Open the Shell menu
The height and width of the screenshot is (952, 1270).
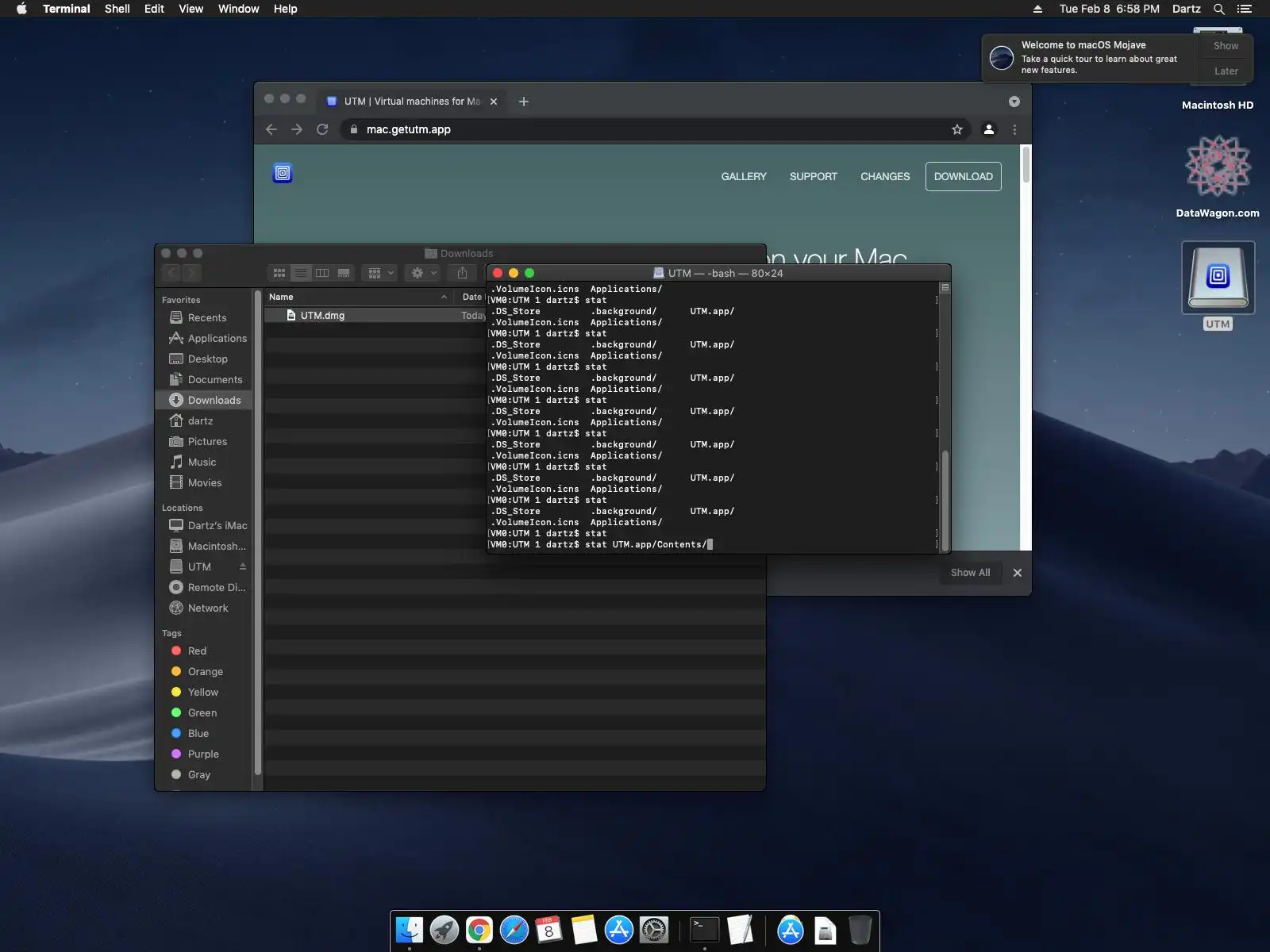(117, 9)
